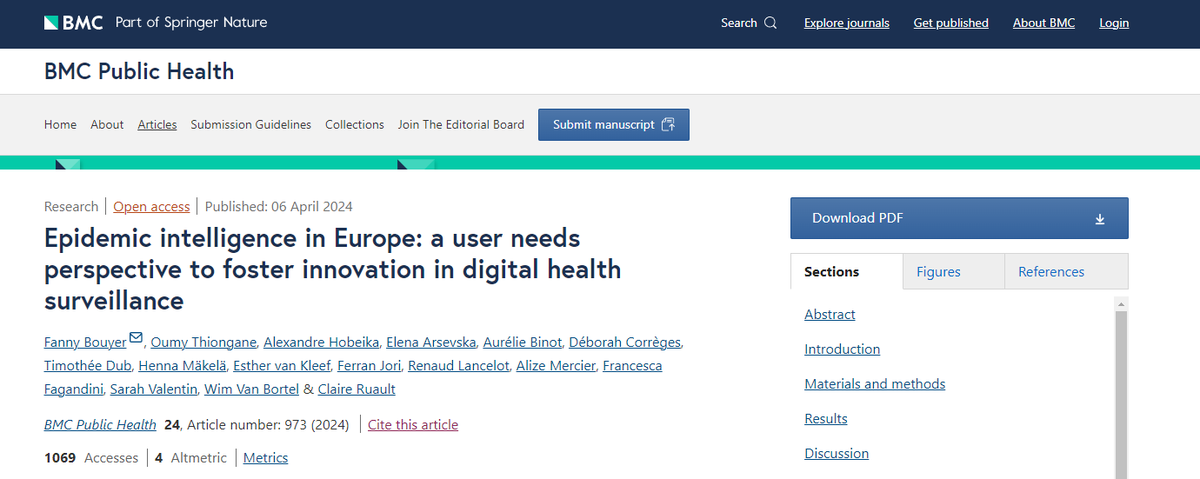Jump to Materials and methods section

[875, 384]
